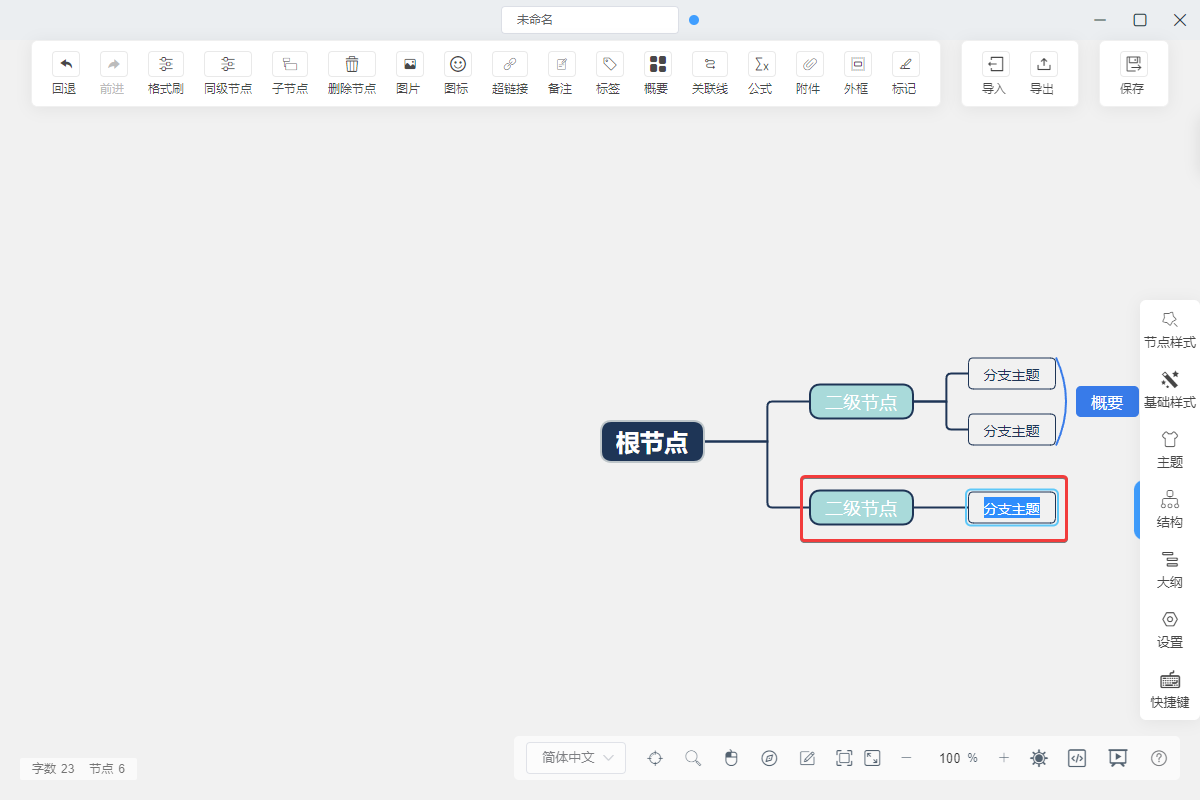Open the 图标 emoji picker

[x=457, y=73]
